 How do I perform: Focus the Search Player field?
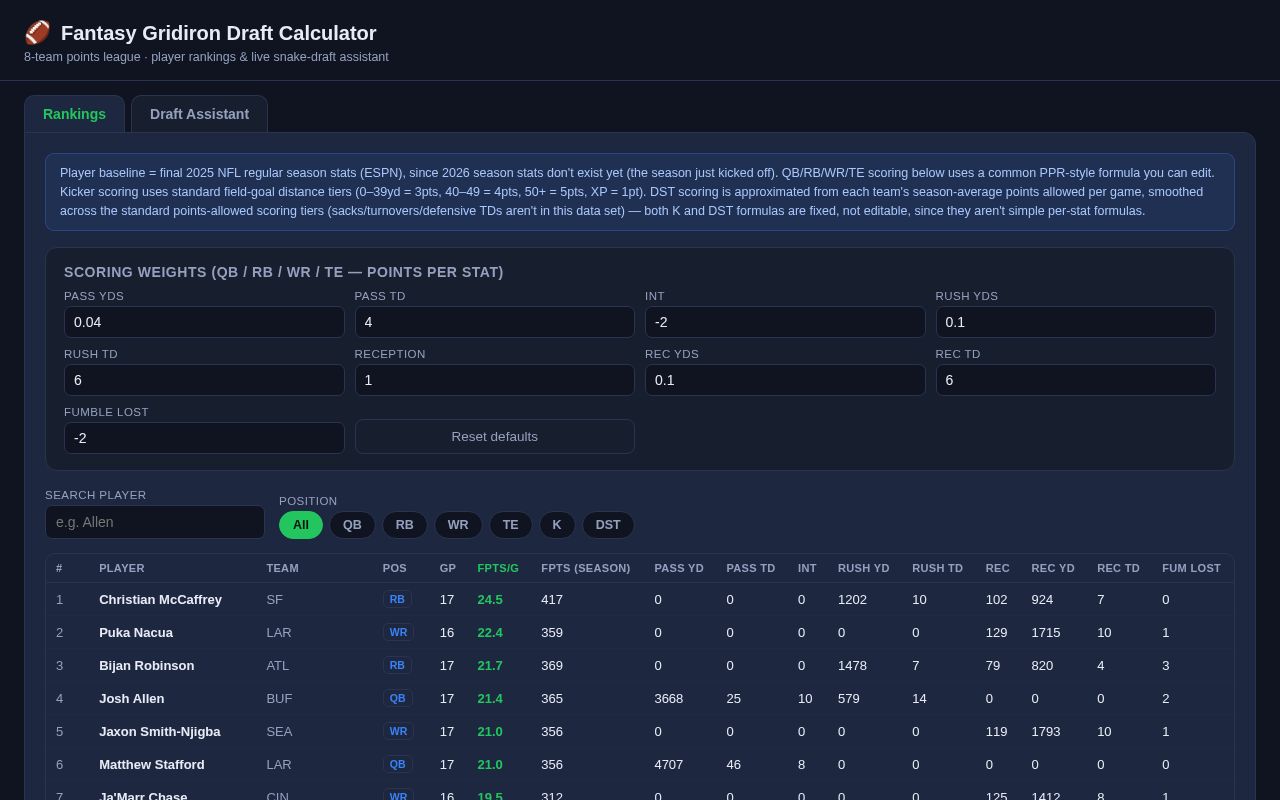(155, 522)
